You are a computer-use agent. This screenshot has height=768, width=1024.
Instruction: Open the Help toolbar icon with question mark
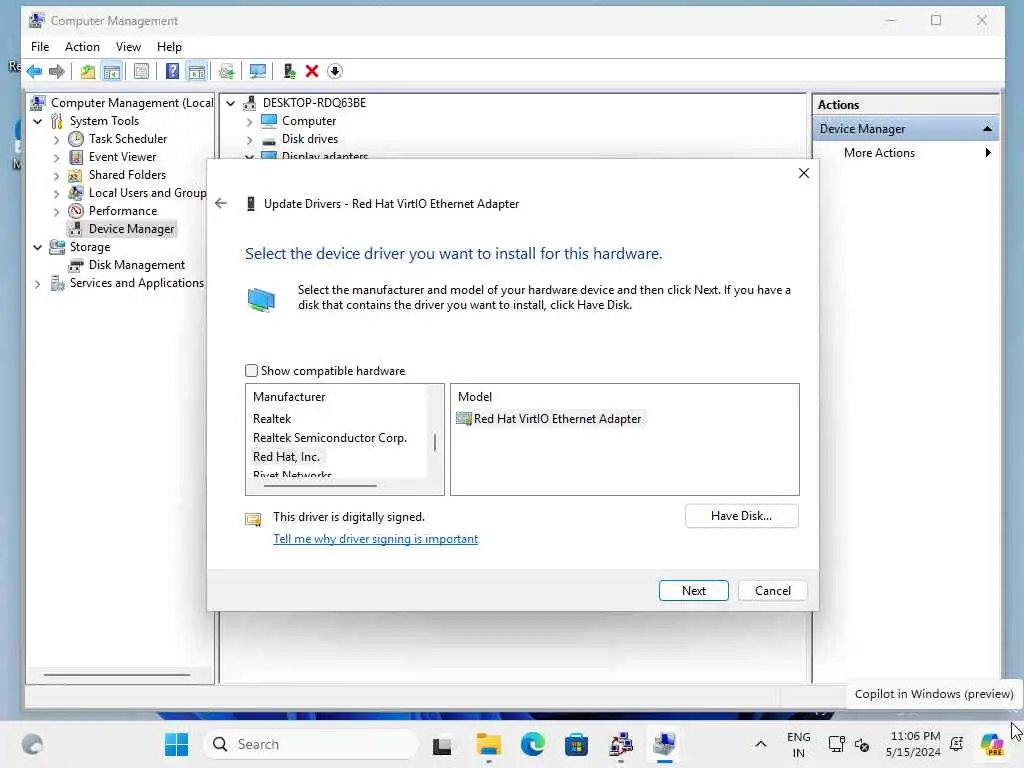tap(172, 71)
